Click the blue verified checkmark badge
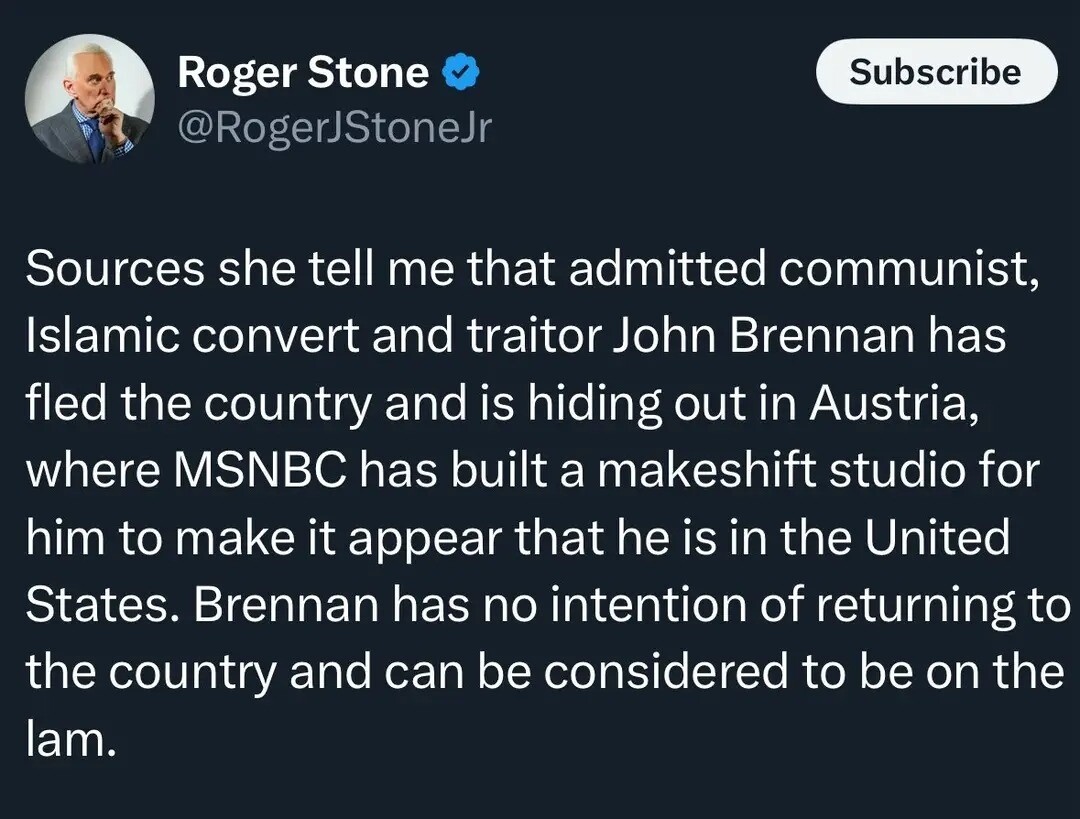 tap(461, 73)
